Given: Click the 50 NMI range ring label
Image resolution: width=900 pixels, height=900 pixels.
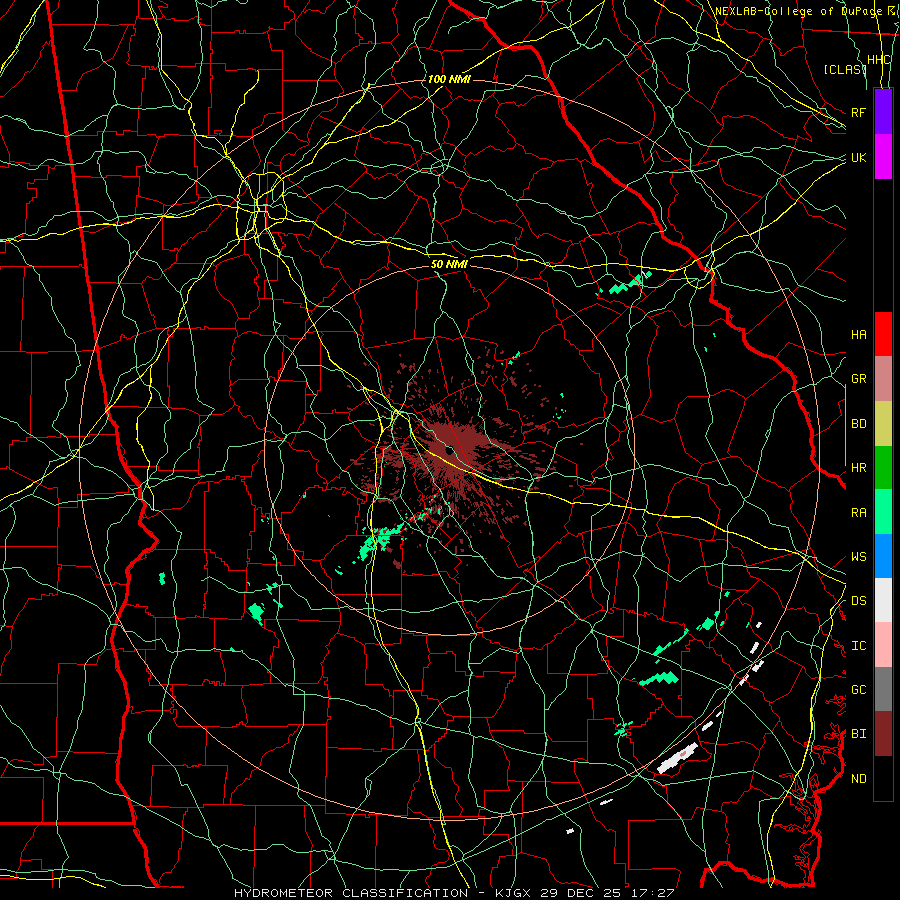Looking at the screenshot, I should pyautogui.click(x=449, y=264).
